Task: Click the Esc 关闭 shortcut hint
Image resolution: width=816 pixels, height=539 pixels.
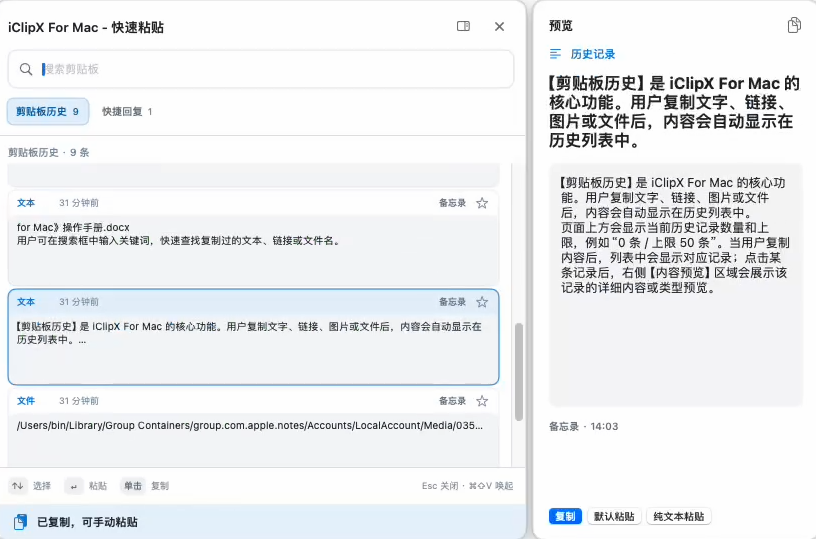Action: [x=440, y=485]
